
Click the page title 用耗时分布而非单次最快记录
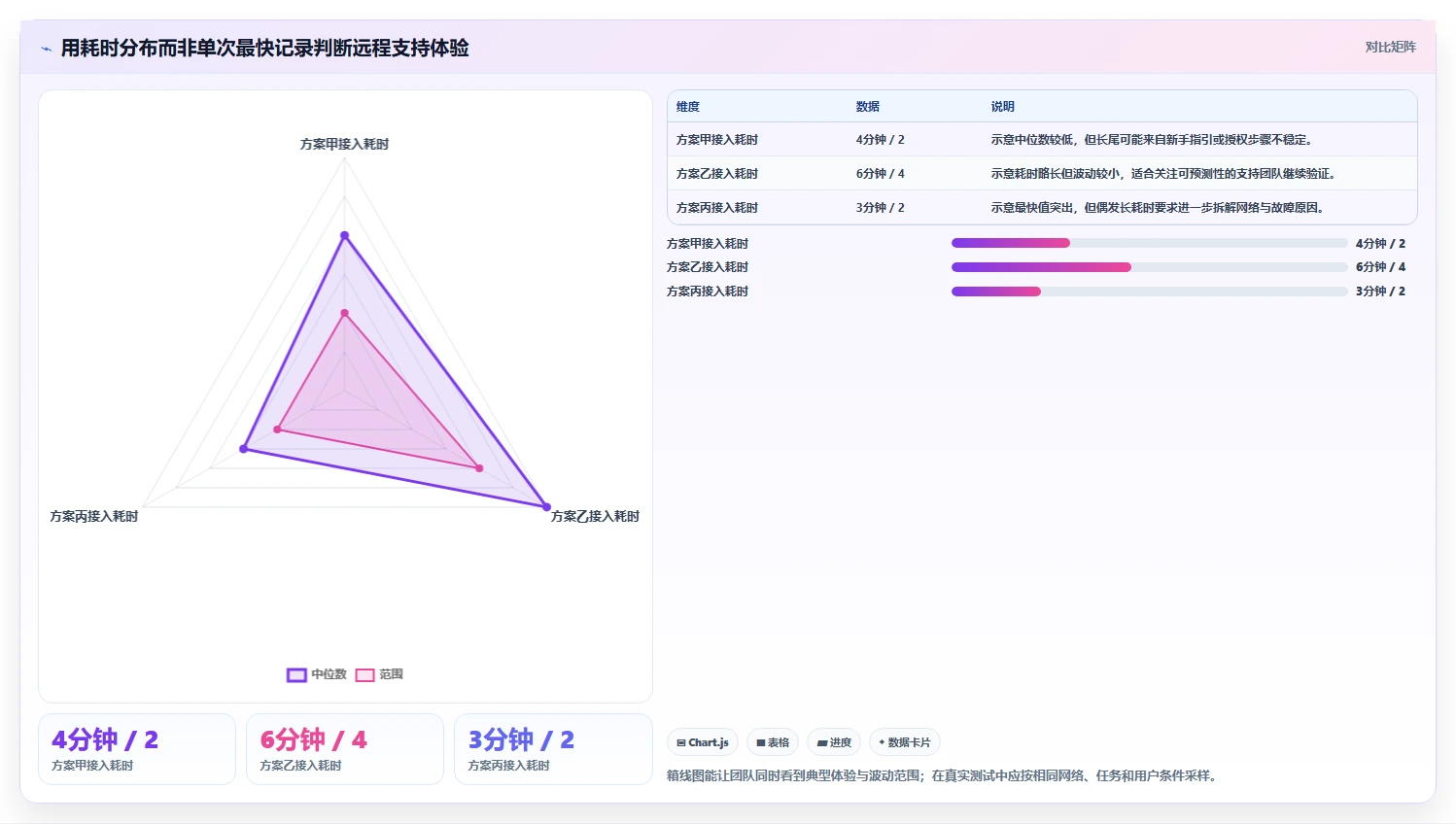pyautogui.click(x=264, y=48)
